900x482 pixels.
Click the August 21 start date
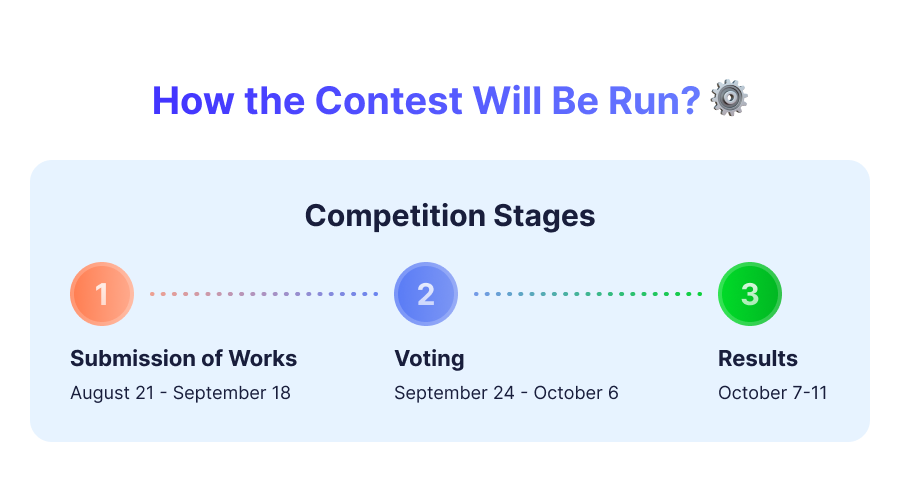click(112, 393)
